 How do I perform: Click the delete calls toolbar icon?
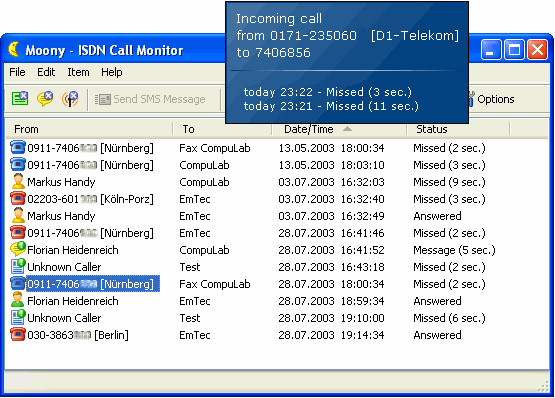[x=20, y=99]
